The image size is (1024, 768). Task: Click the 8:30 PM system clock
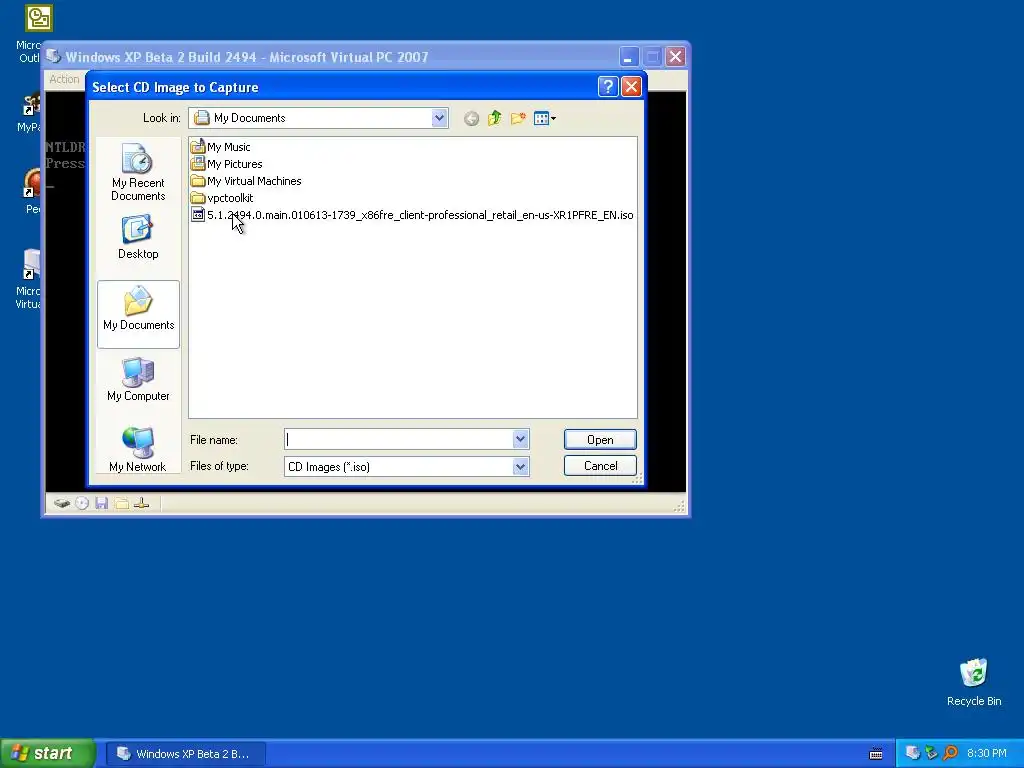click(987, 753)
